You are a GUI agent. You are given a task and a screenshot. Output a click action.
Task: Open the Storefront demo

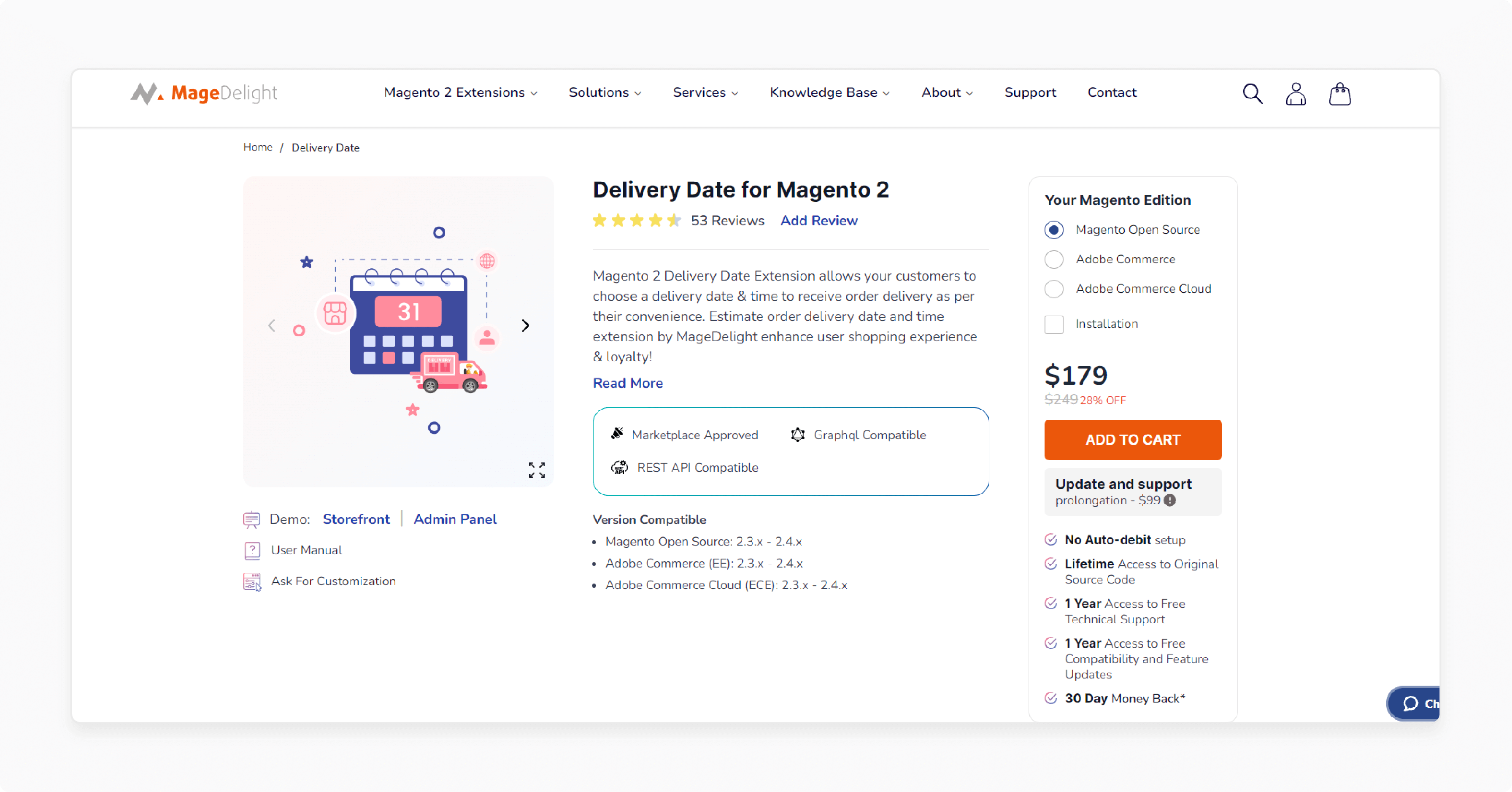[x=356, y=519]
